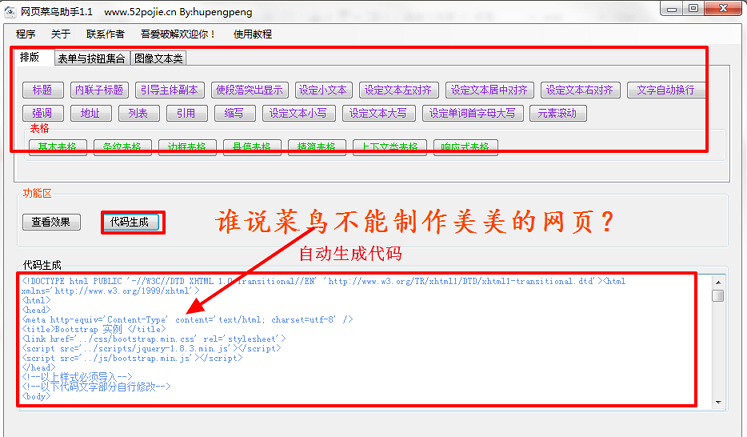Image resolution: width=747 pixels, height=437 pixels.
Task: Open the 联系作者 menu
Action: point(105,34)
